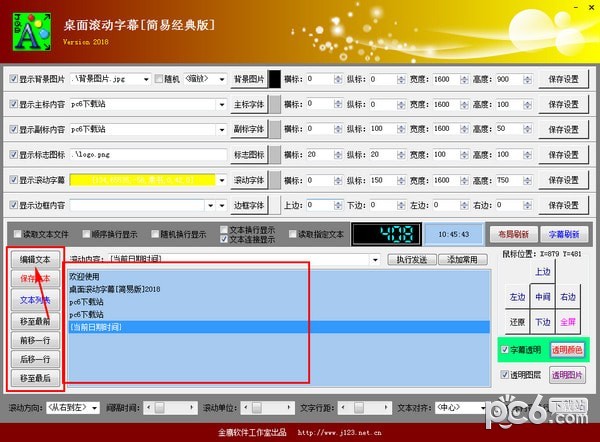Toggle the 显示滚动字幕 checkbox

pyautogui.click(x=14, y=180)
